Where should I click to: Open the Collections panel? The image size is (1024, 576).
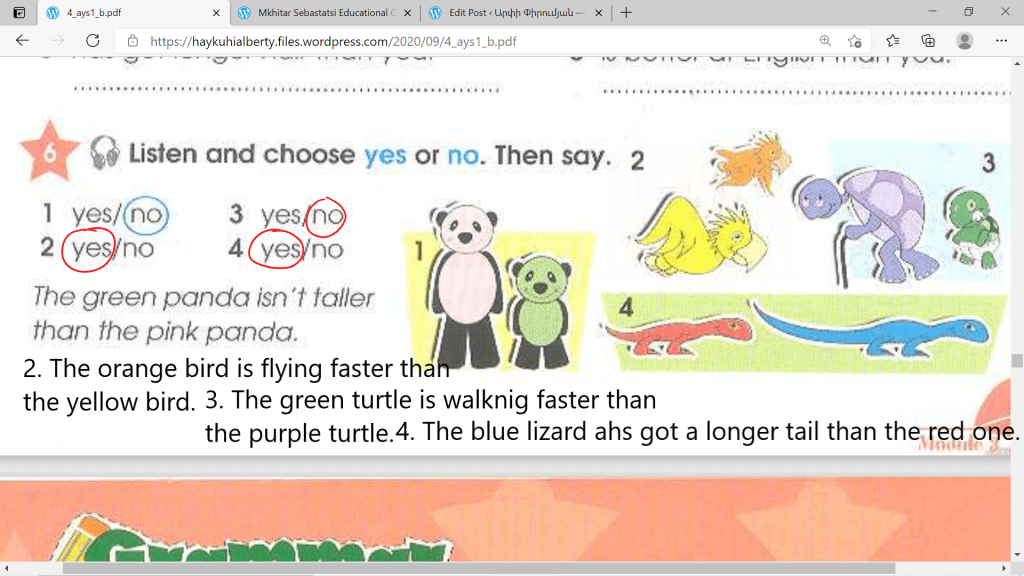928,41
